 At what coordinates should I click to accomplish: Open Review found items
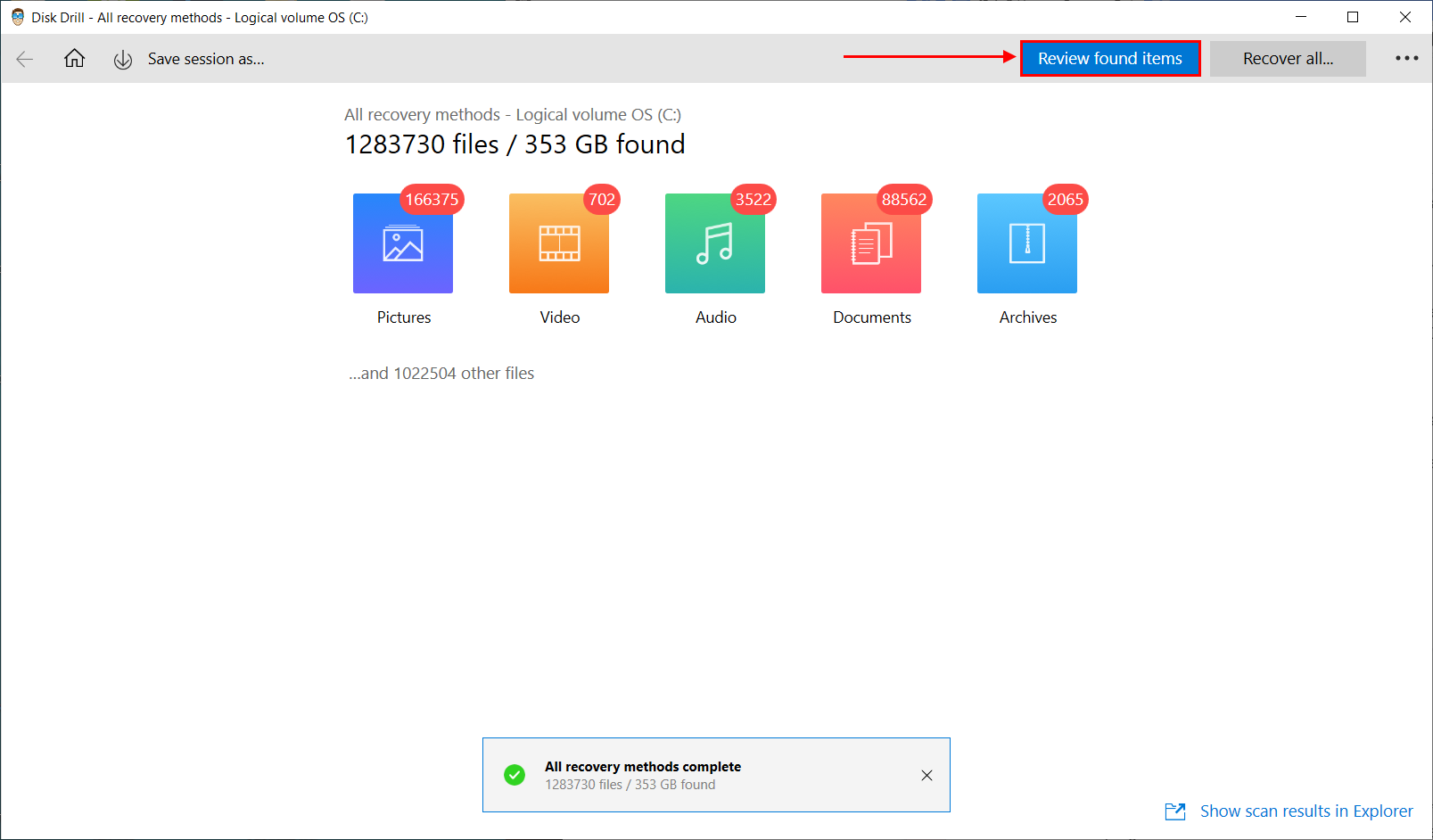pyautogui.click(x=1110, y=59)
